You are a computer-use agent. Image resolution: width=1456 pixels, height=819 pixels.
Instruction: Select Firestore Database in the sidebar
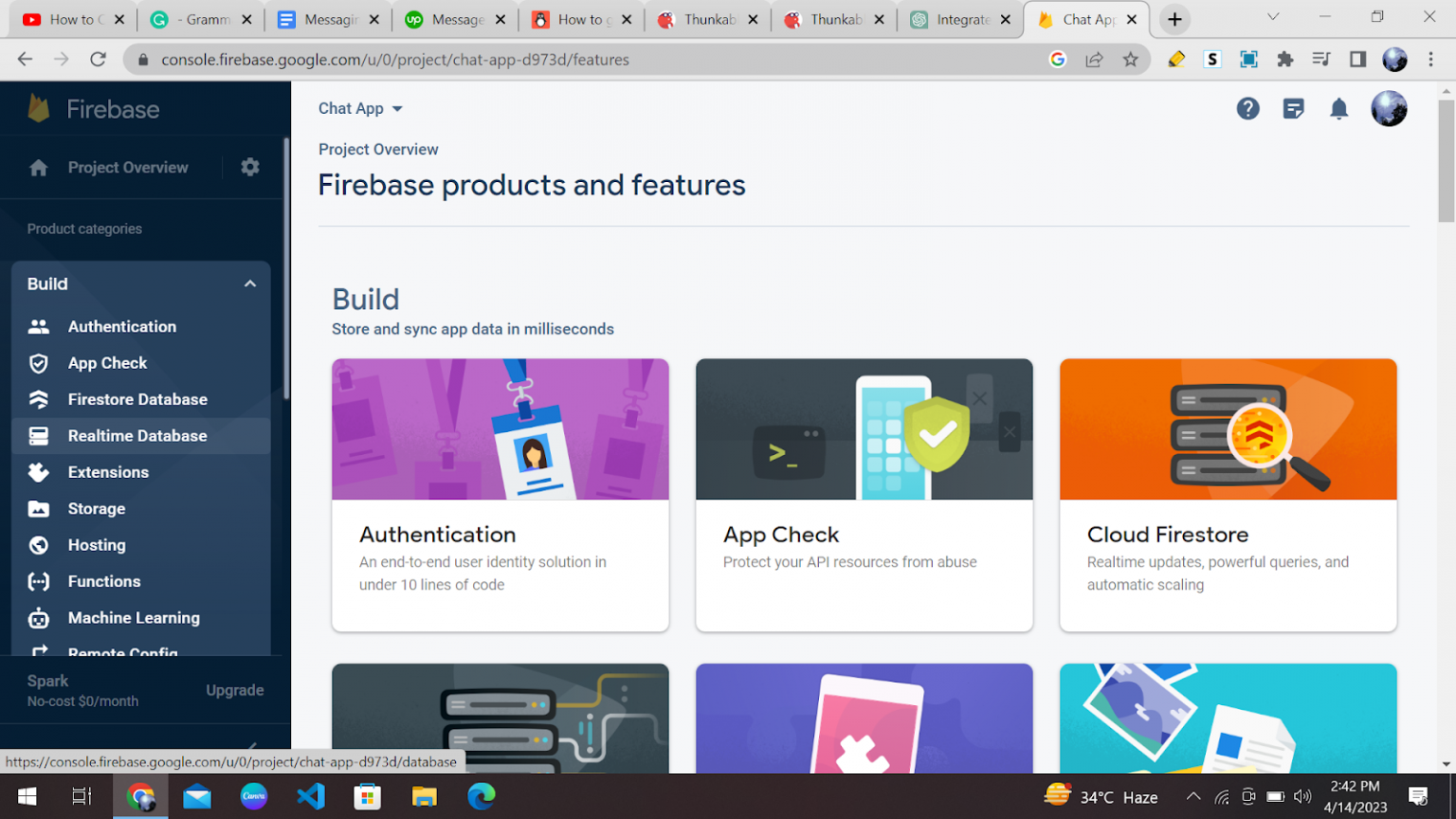(137, 399)
